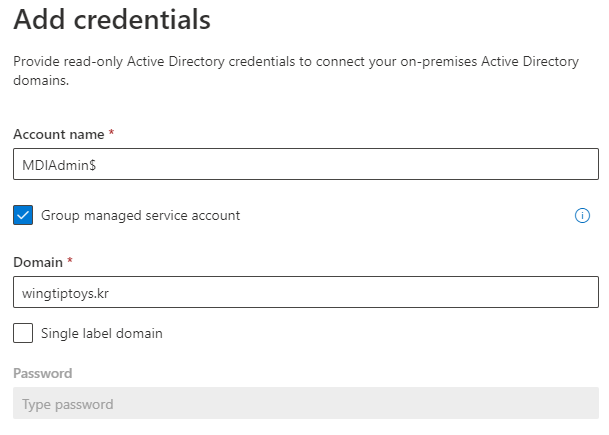
Task: Uncheck the Group managed service account checkbox
Action: coord(23,215)
